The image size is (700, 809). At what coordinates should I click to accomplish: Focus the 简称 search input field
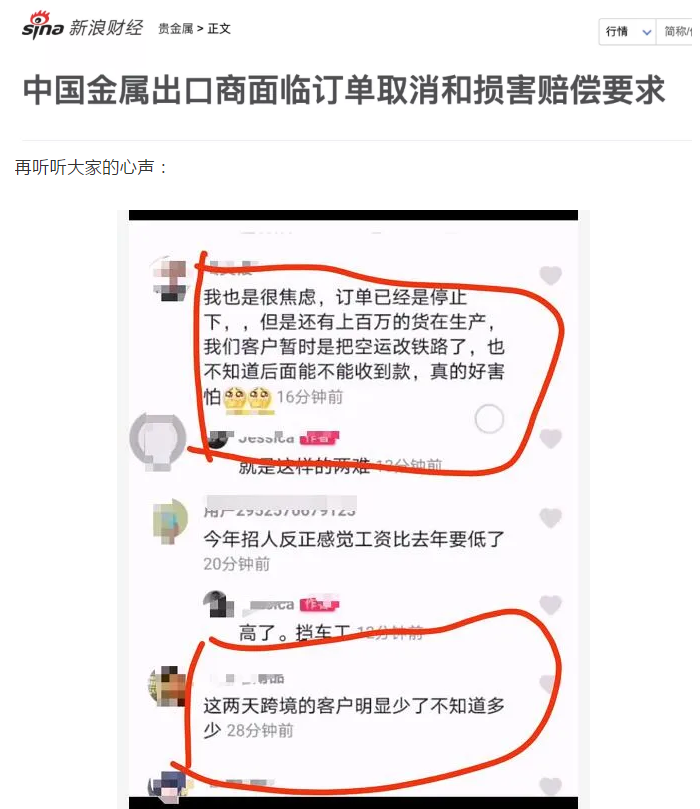(675, 32)
